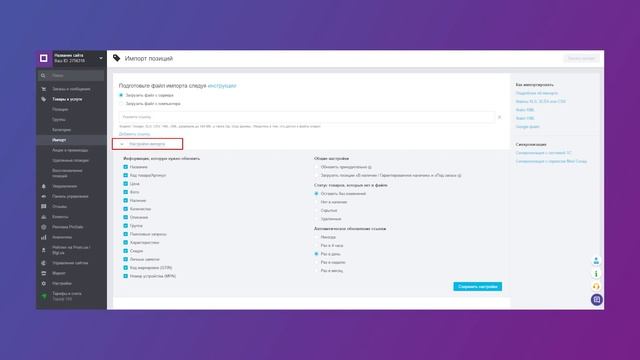
Task: Open the Позиции sidebar menu item
Action: tap(60, 109)
